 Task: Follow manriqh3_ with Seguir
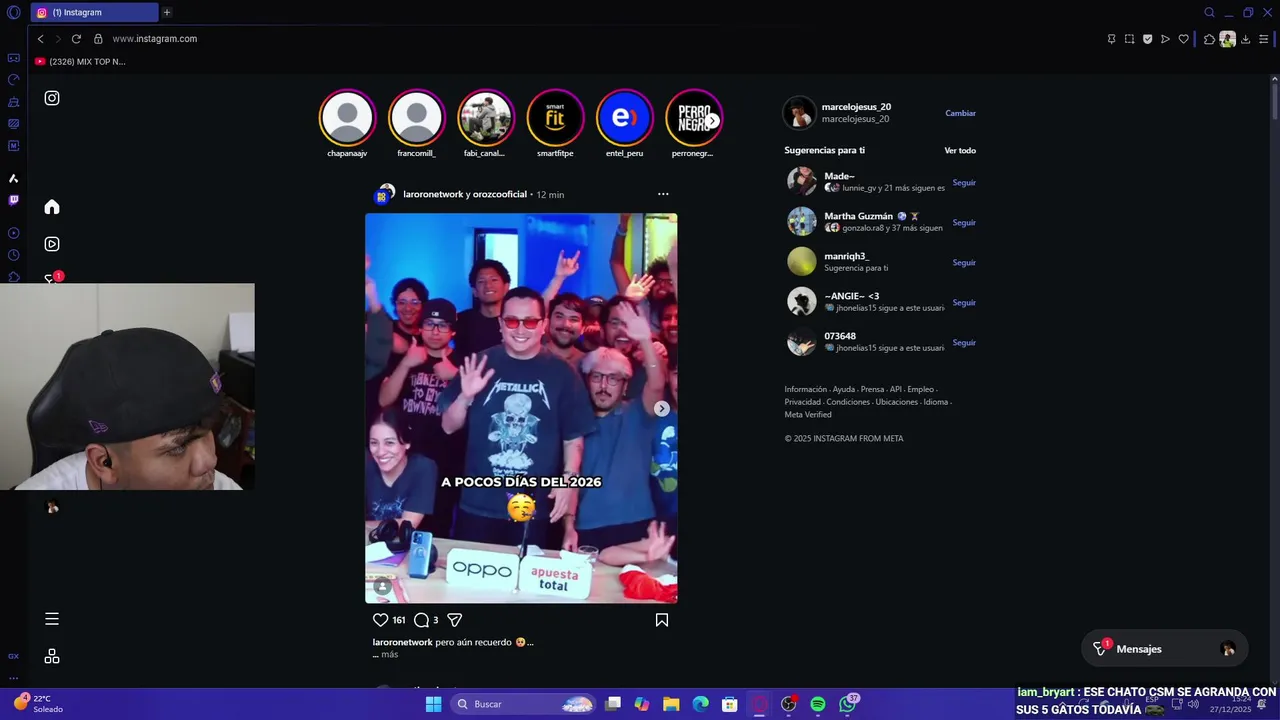(x=964, y=263)
